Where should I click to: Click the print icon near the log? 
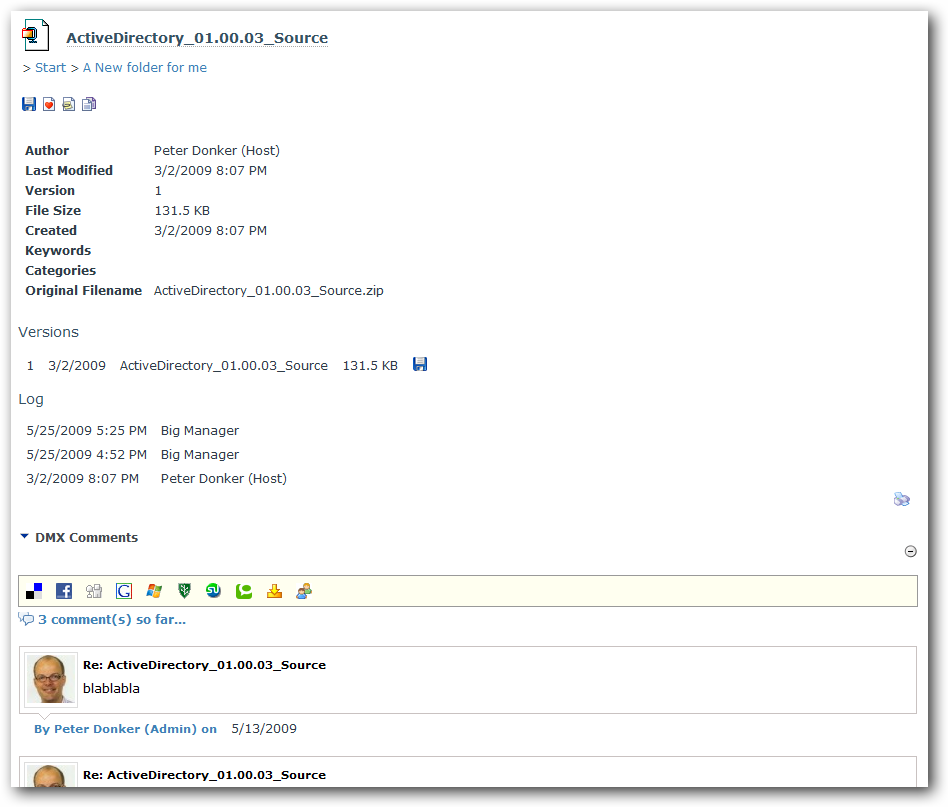[901, 499]
